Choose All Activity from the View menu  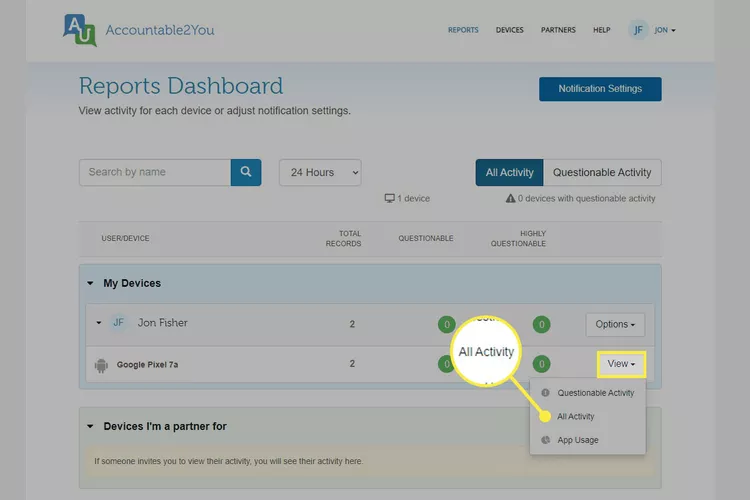pyautogui.click(x=575, y=416)
